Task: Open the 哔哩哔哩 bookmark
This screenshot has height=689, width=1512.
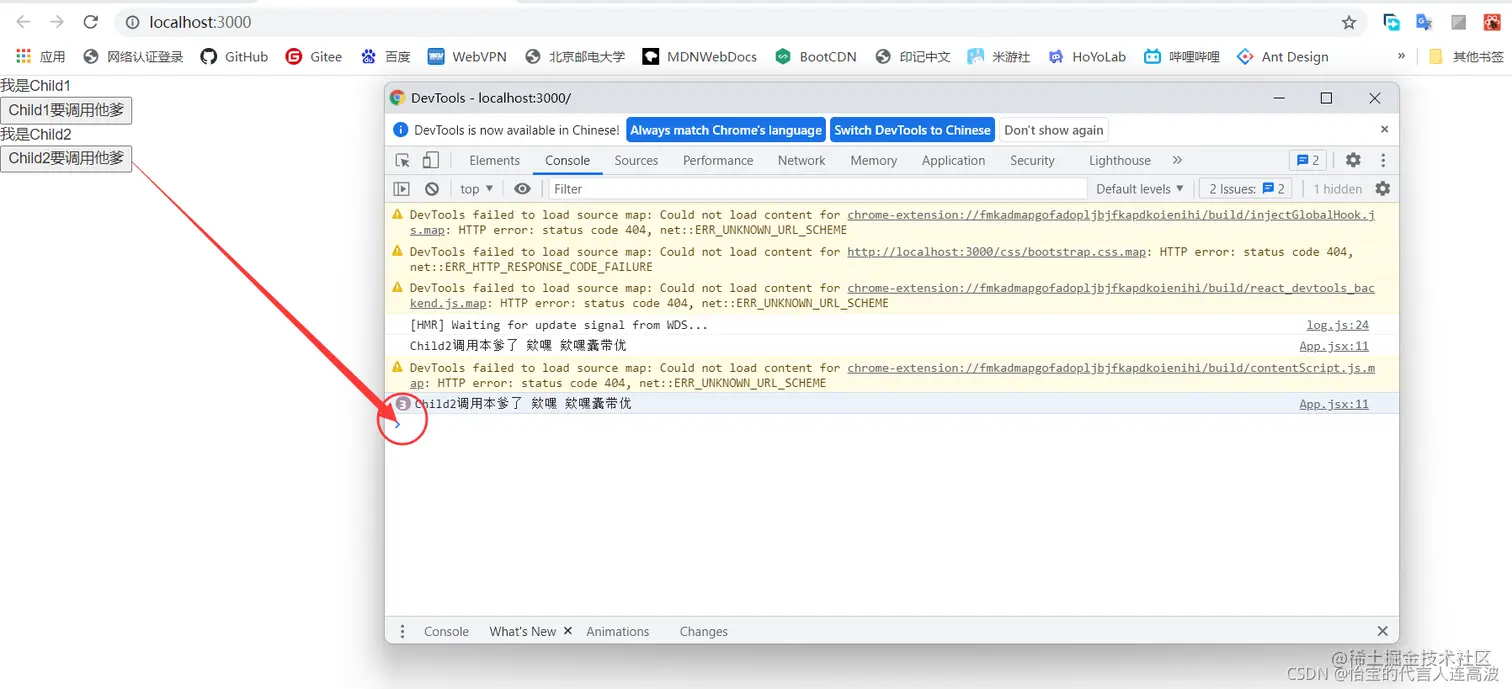Action: pos(1182,57)
